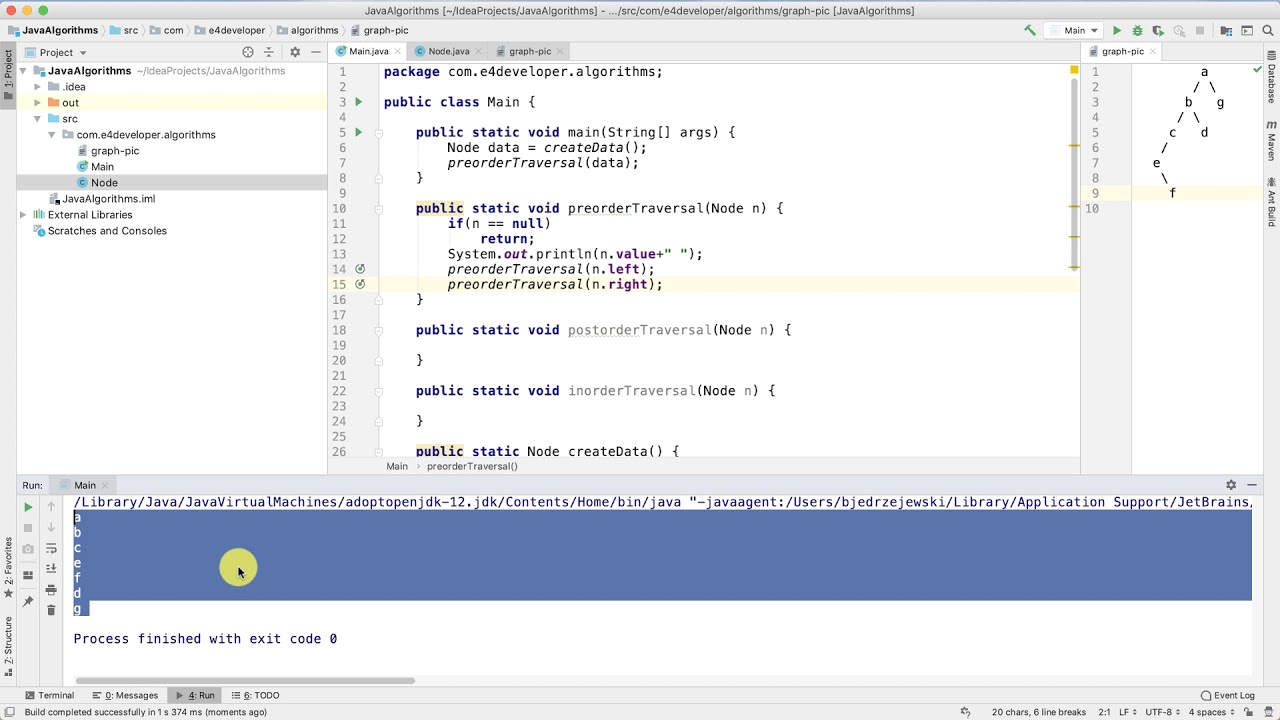Hide the Project tool window

(316, 52)
